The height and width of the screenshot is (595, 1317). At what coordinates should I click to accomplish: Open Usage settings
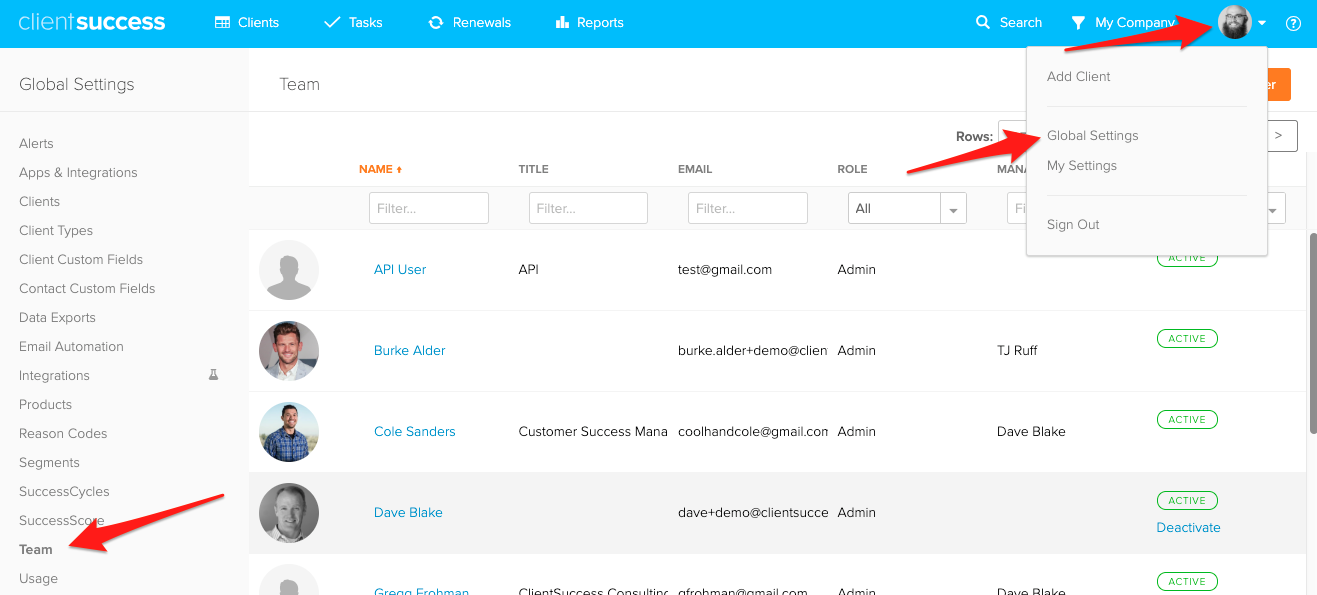38,578
